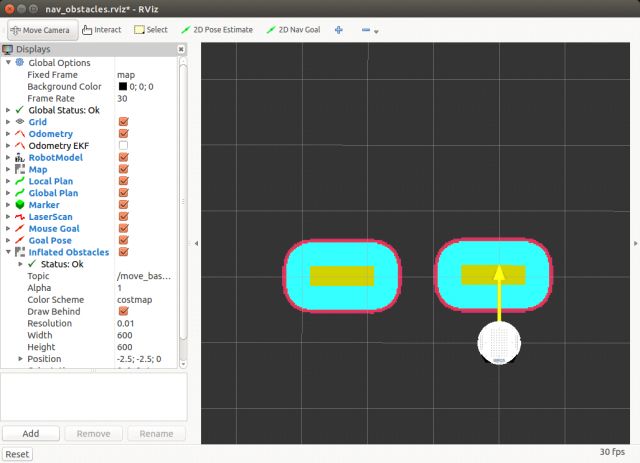Image resolution: width=640 pixels, height=463 pixels.
Task: Activate the Interact tool
Action: coord(100,30)
